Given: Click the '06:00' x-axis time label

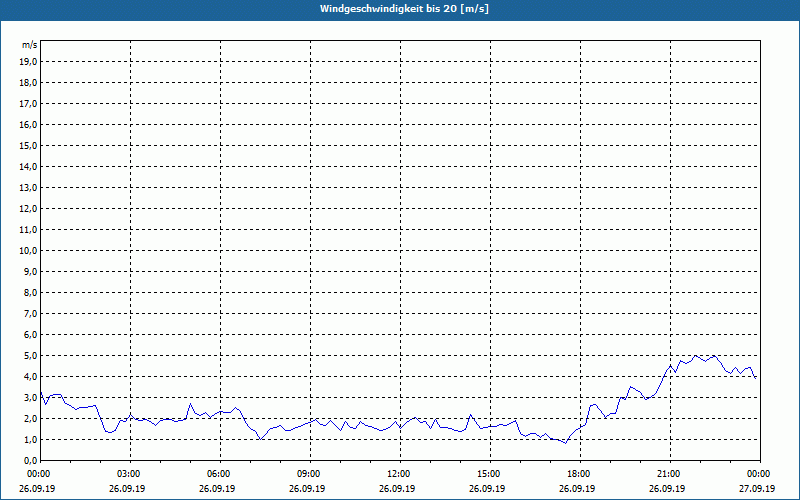Looking at the screenshot, I should coord(220,474).
